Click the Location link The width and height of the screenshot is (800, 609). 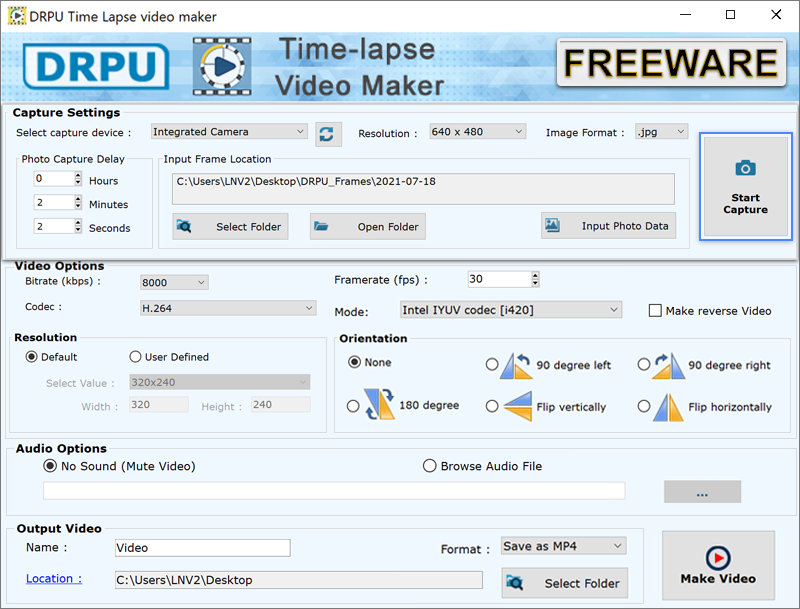[x=54, y=578]
